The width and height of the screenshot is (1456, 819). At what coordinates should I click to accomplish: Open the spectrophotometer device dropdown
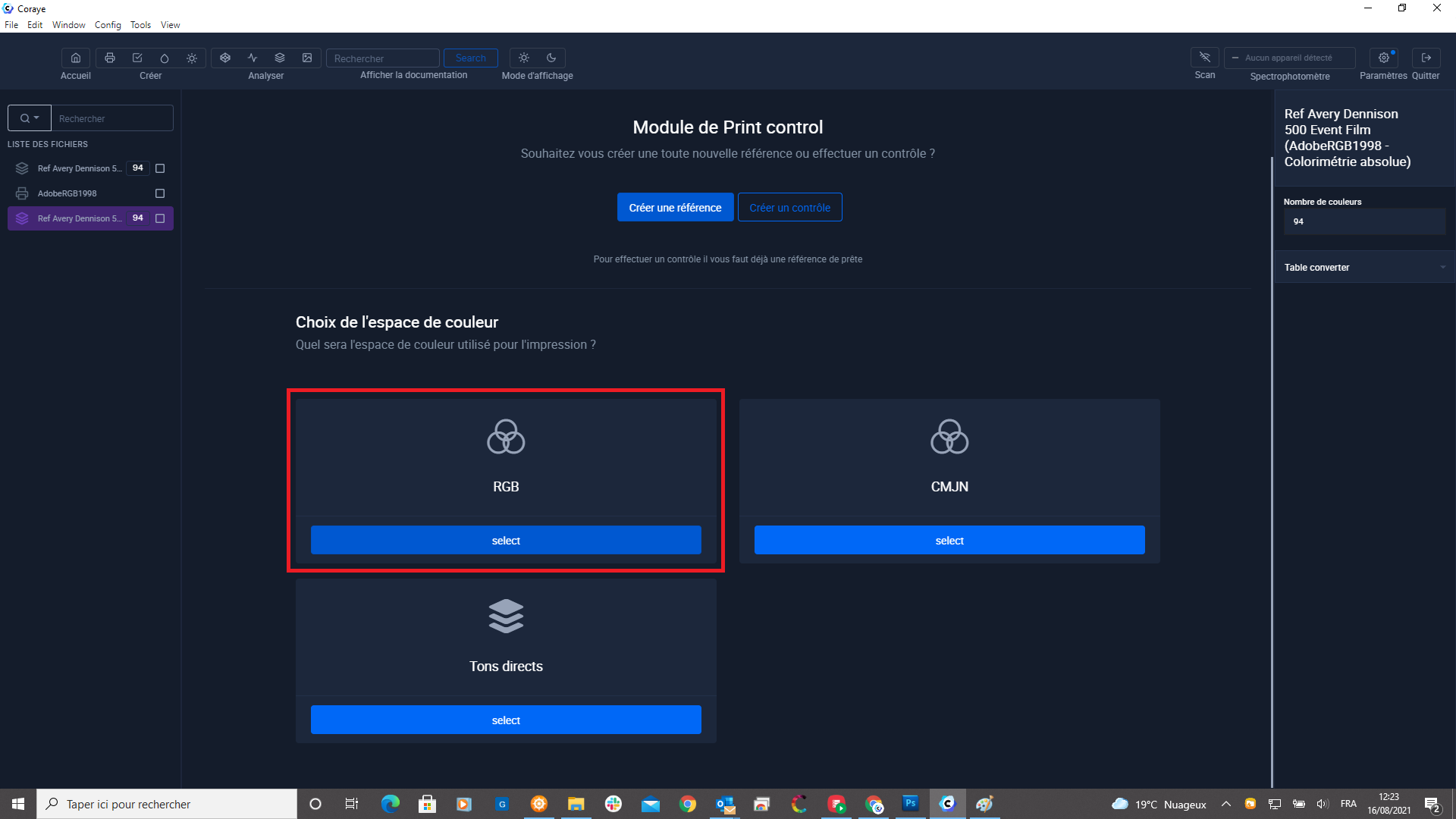point(1289,58)
